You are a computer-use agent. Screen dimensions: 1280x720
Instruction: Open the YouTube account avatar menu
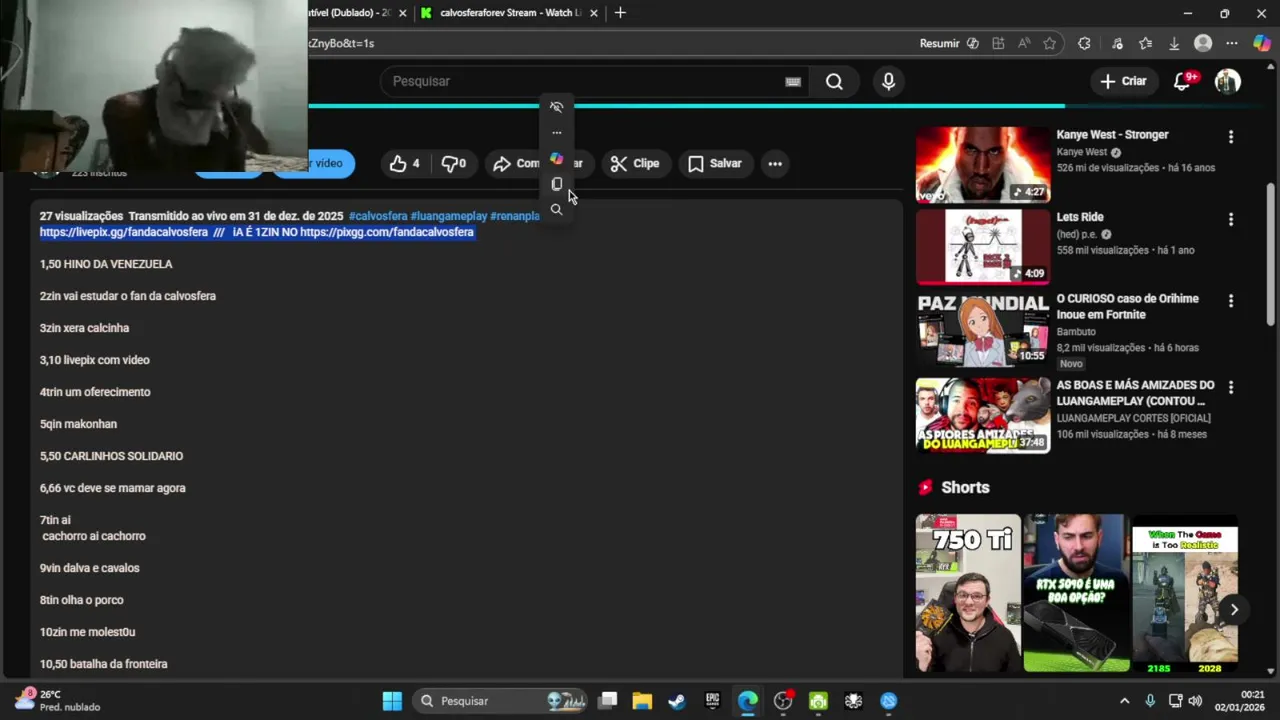pos(1227,82)
